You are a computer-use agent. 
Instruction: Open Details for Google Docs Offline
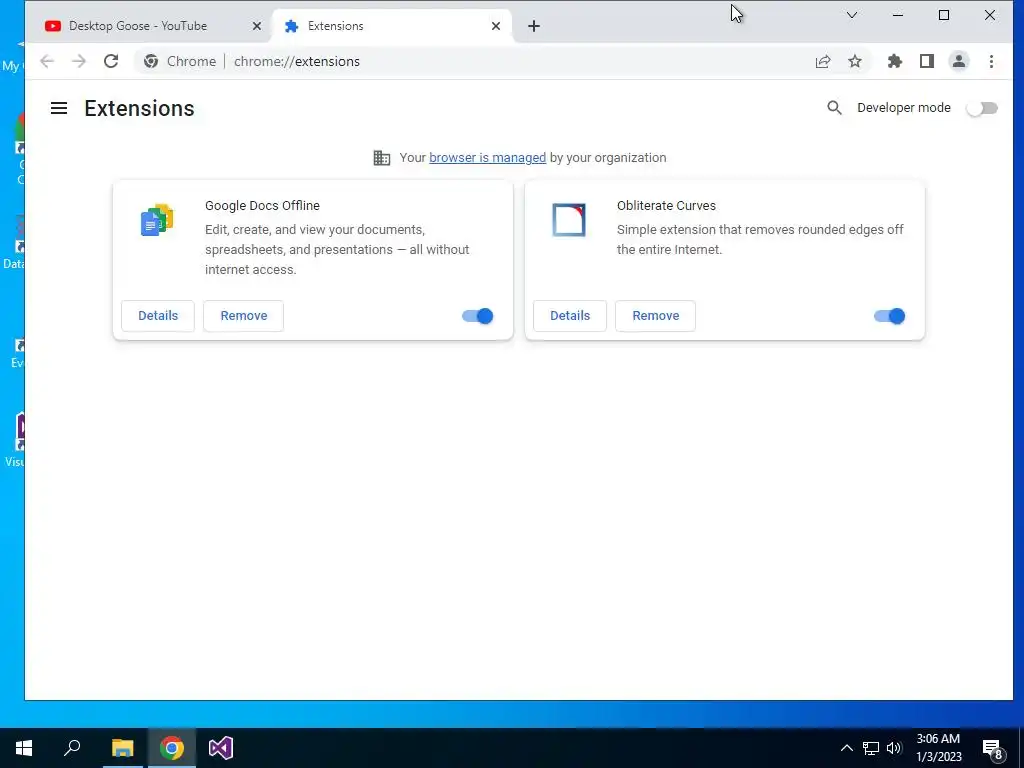pyautogui.click(x=158, y=315)
